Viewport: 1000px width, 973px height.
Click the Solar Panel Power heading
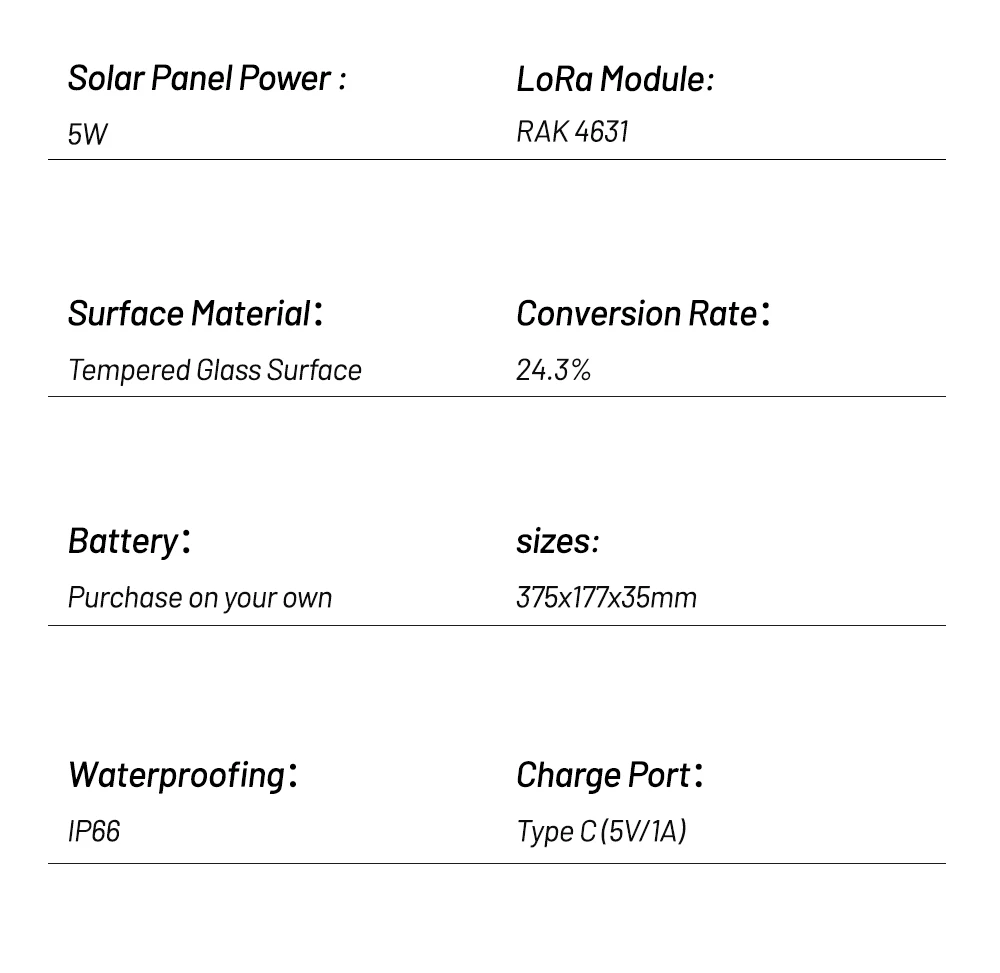click(x=207, y=79)
